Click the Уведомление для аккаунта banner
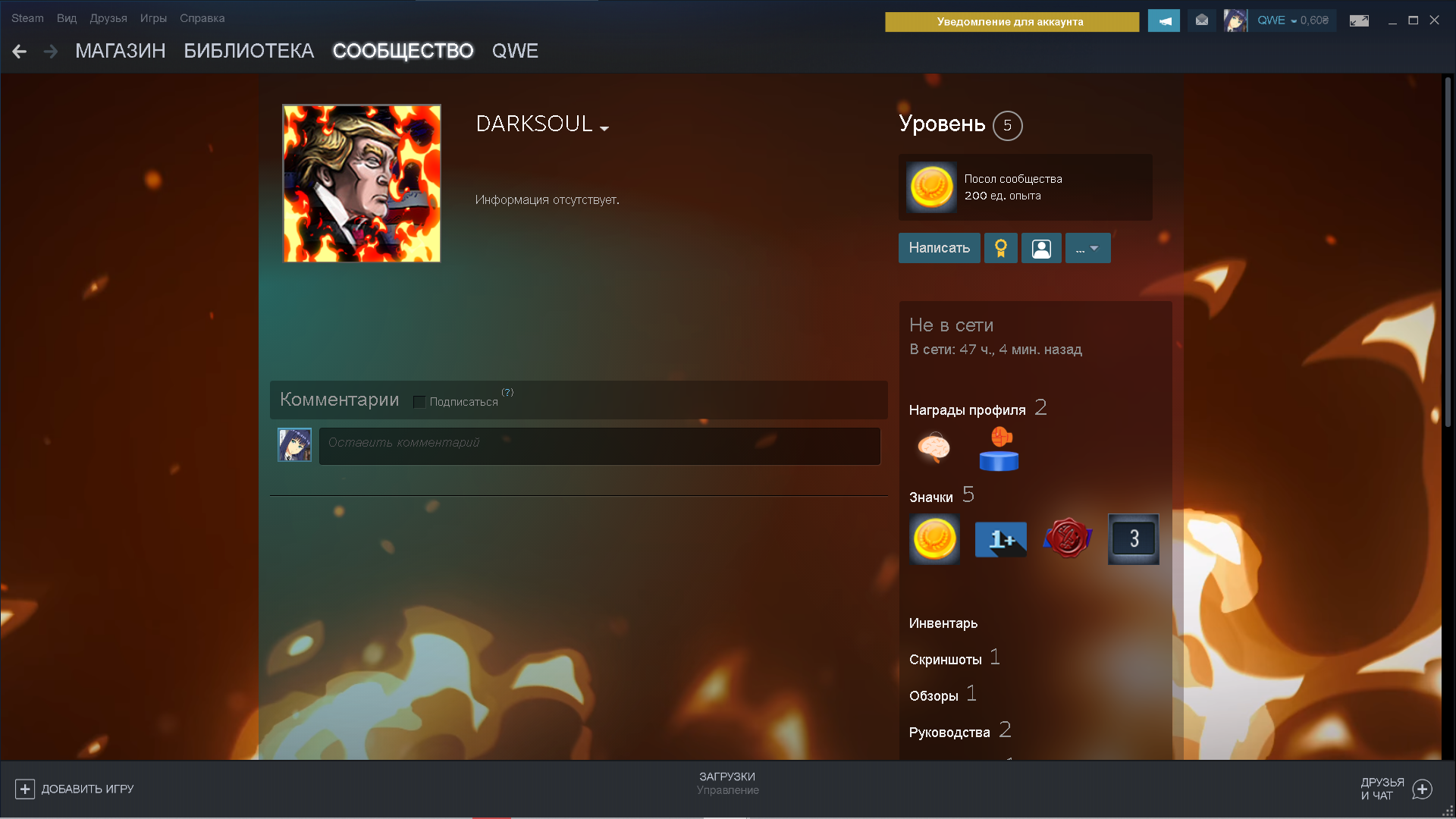Image resolution: width=1456 pixels, height=819 pixels. point(1012,22)
